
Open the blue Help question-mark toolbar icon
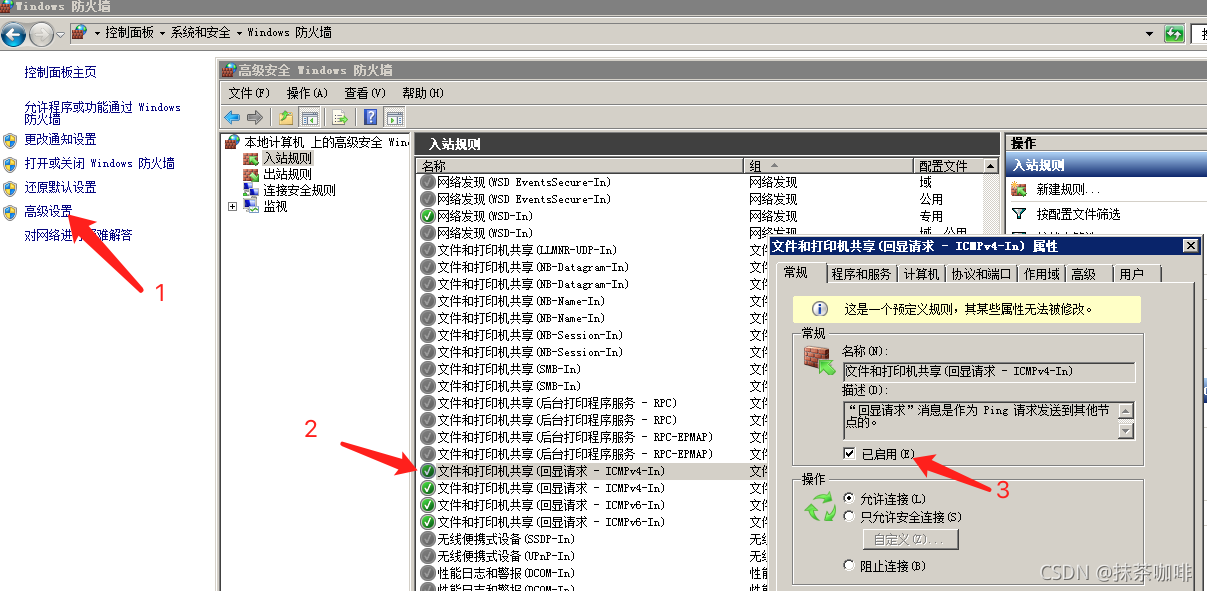[371, 117]
